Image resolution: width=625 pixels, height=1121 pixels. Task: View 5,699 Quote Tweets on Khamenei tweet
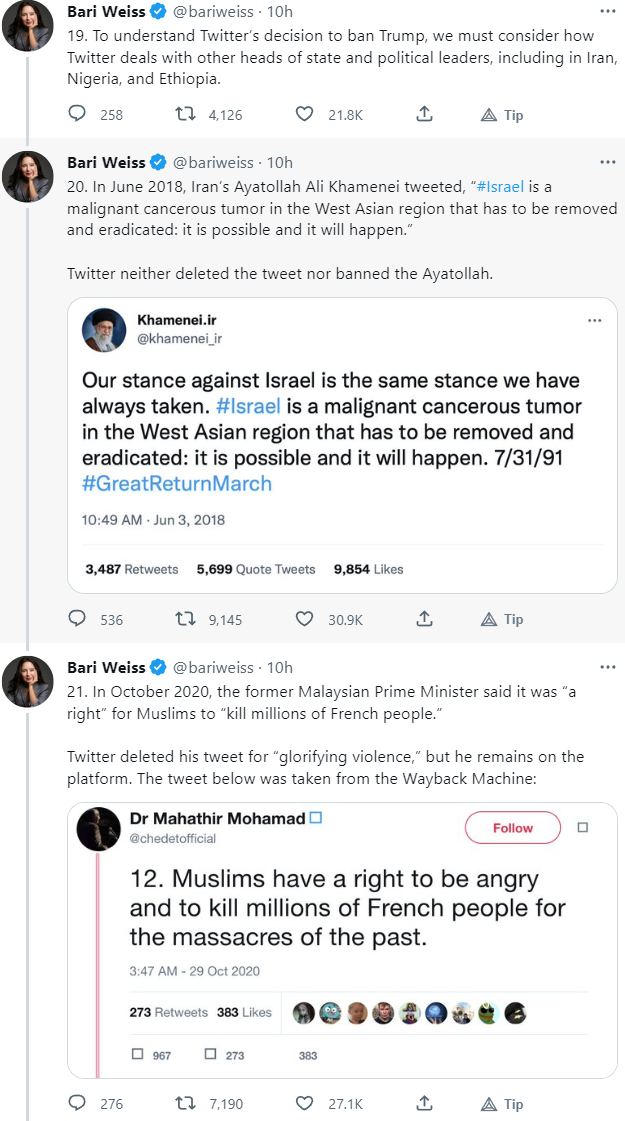point(256,569)
